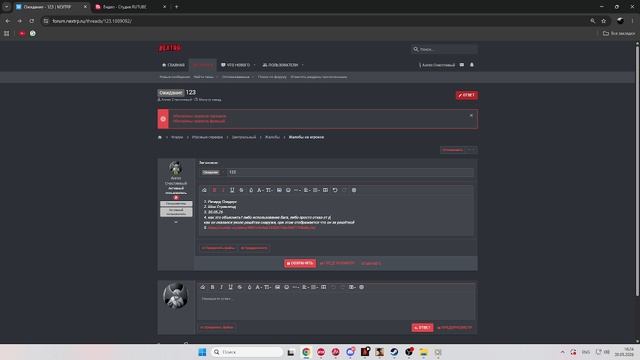Click the NEXTRP logo
Viewport: 640px width, 360px height.
[x=170, y=48]
